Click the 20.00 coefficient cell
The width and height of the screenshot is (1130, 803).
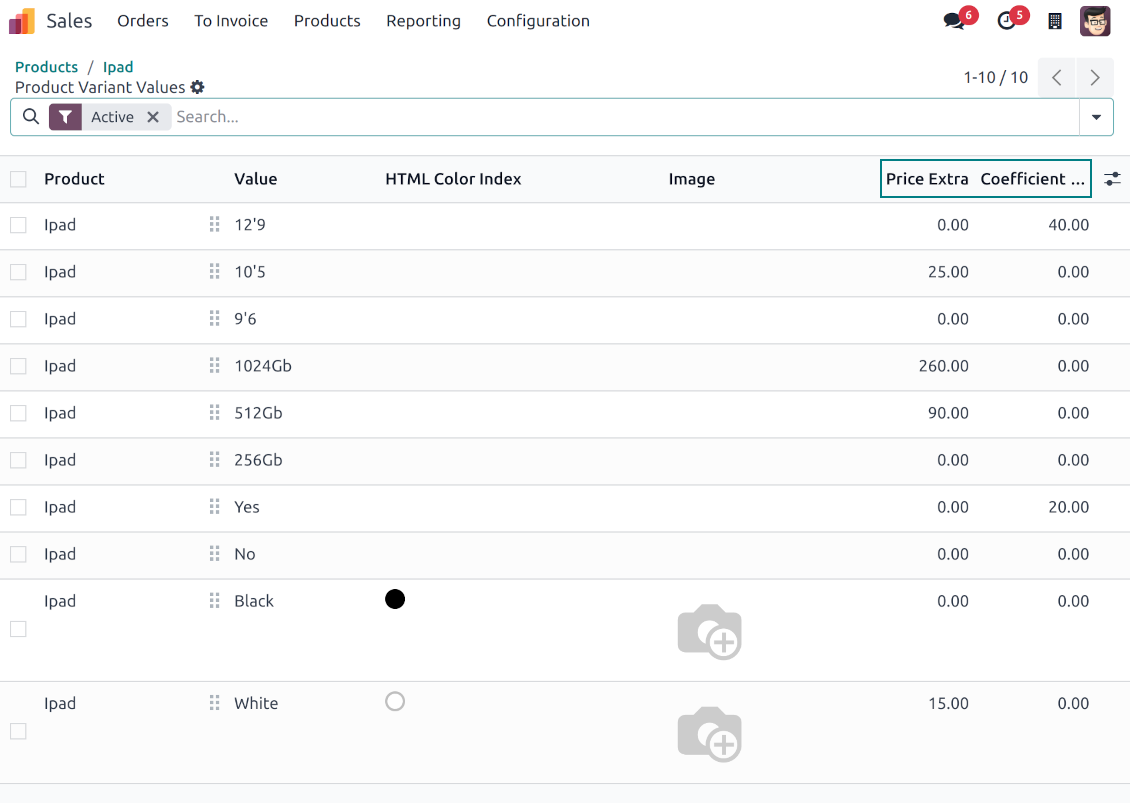tap(1069, 507)
